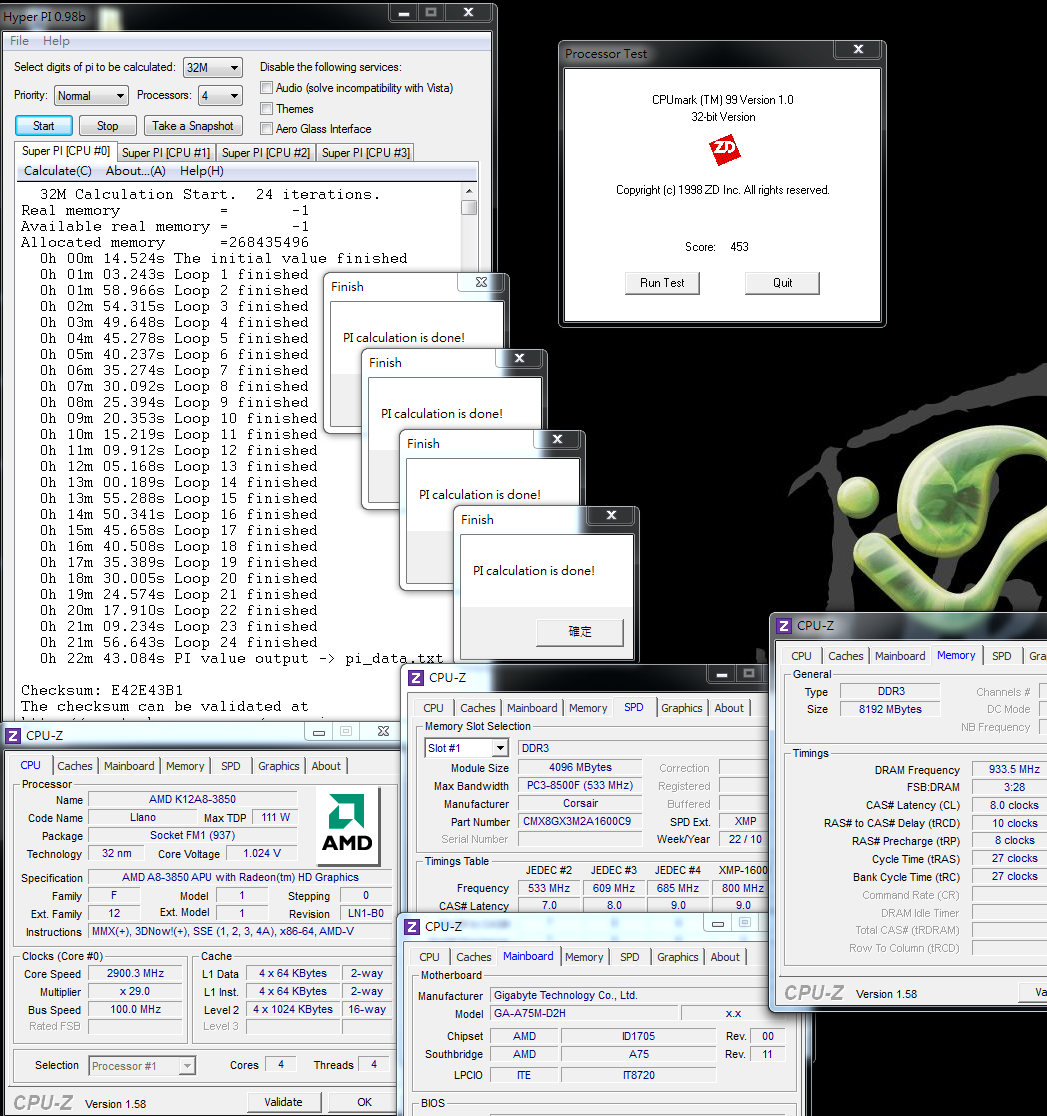Click Quit in Processor Test
The height and width of the screenshot is (1116, 1047).
(782, 283)
